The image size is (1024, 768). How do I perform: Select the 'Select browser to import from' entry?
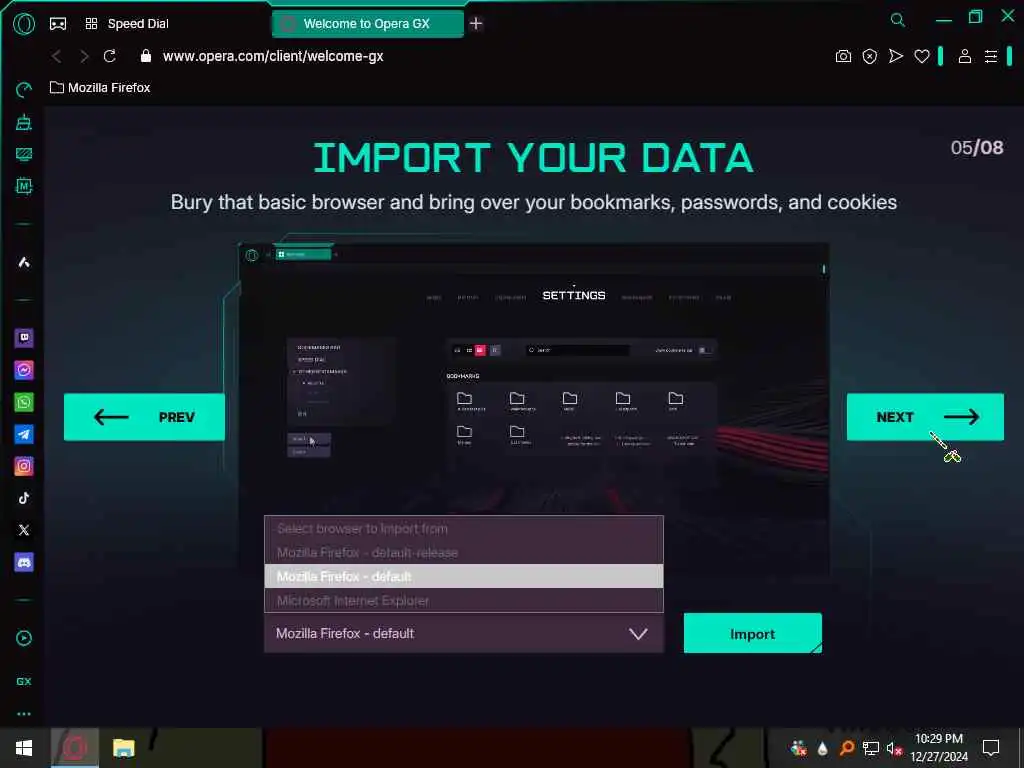pyautogui.click(x=464, y=528)
